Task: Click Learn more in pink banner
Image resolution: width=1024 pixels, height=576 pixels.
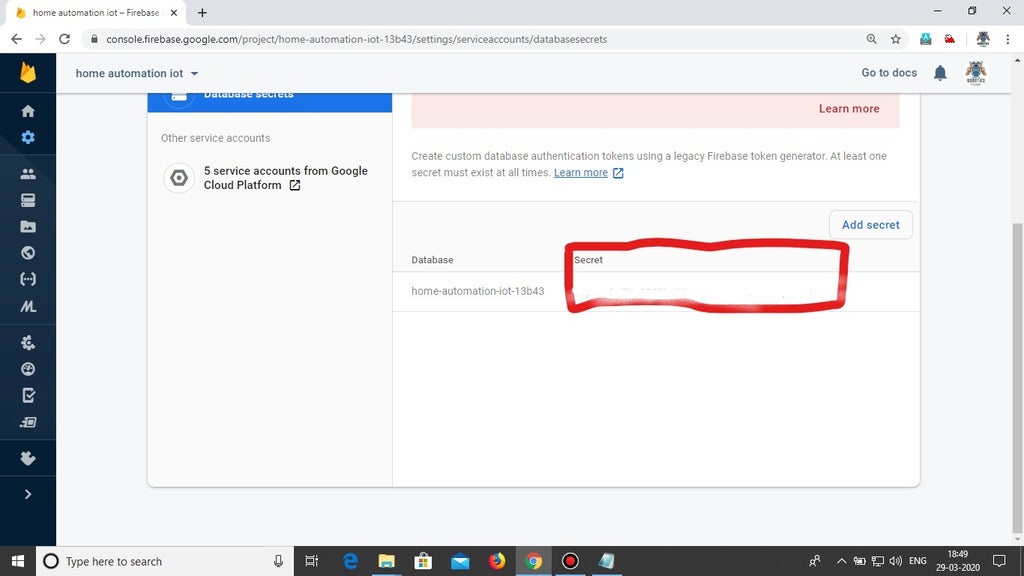Action: click(849, 108)
